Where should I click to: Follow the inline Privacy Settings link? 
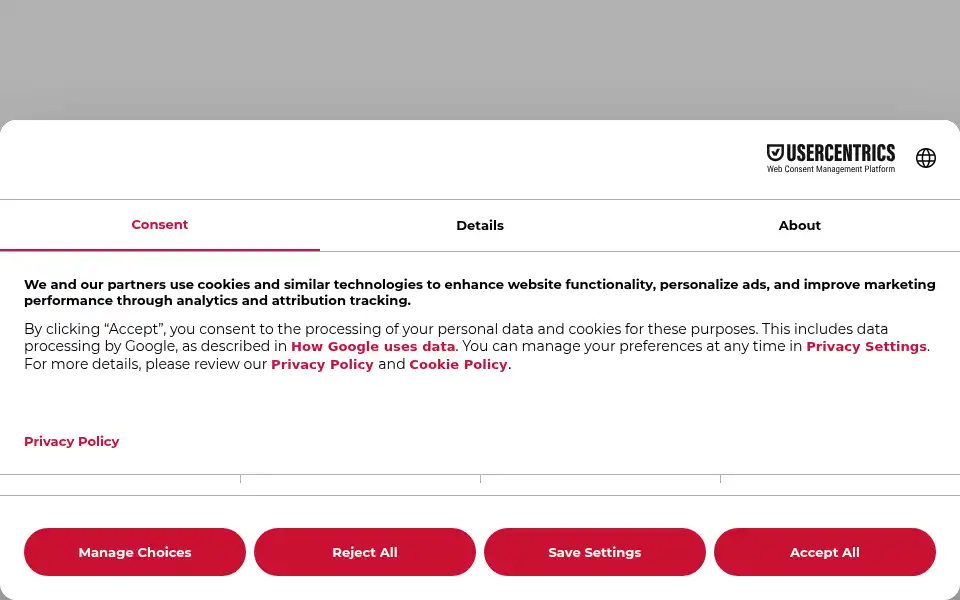point(866,346)
